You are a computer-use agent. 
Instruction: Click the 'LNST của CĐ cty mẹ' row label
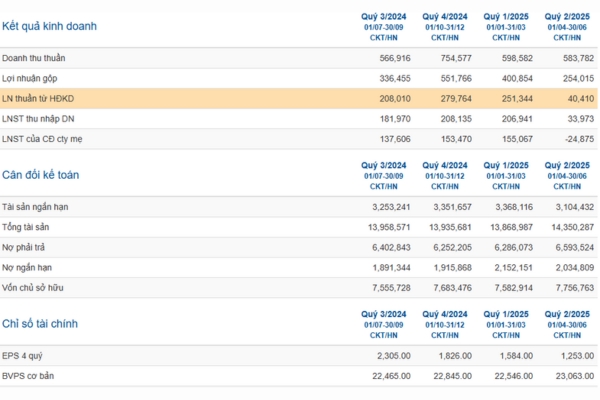click(x=46, y=137)
